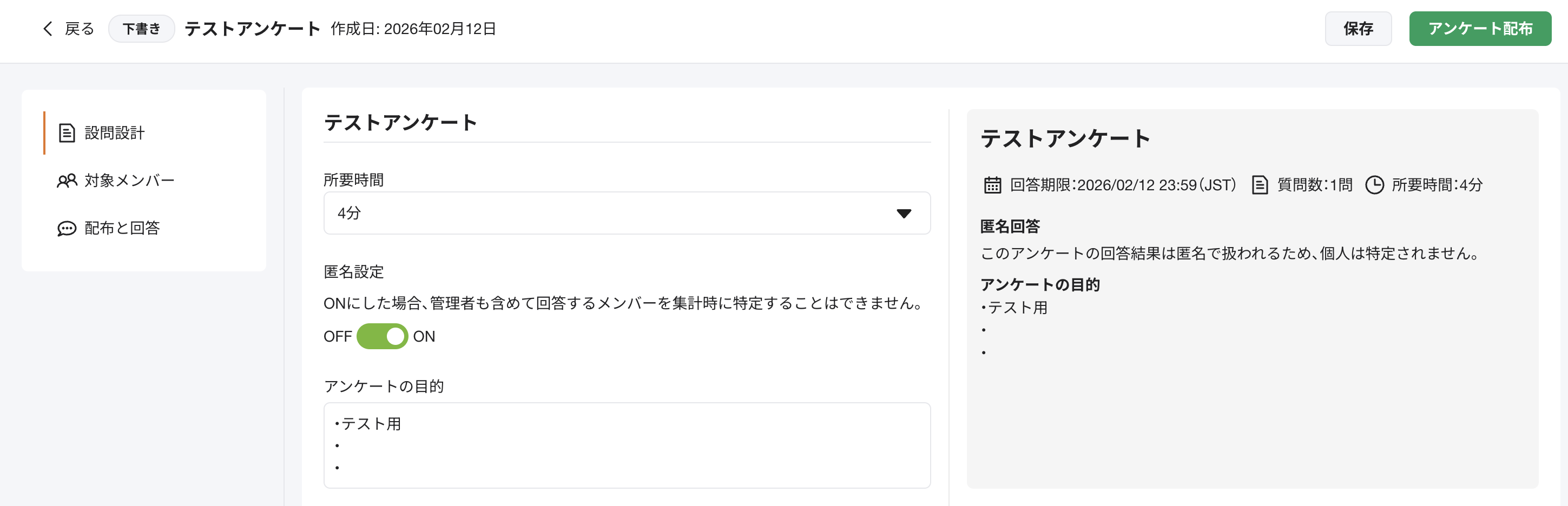The image size is (1568, 506).
Task: Click the speech bubble icon beside 配布と回答
Action: tap(67, 229)
